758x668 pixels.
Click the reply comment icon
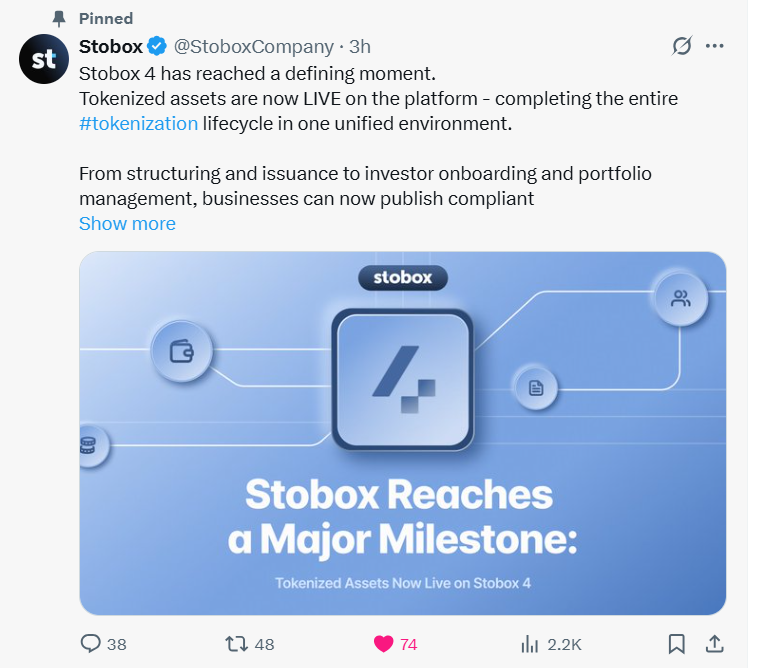(91, 644)
